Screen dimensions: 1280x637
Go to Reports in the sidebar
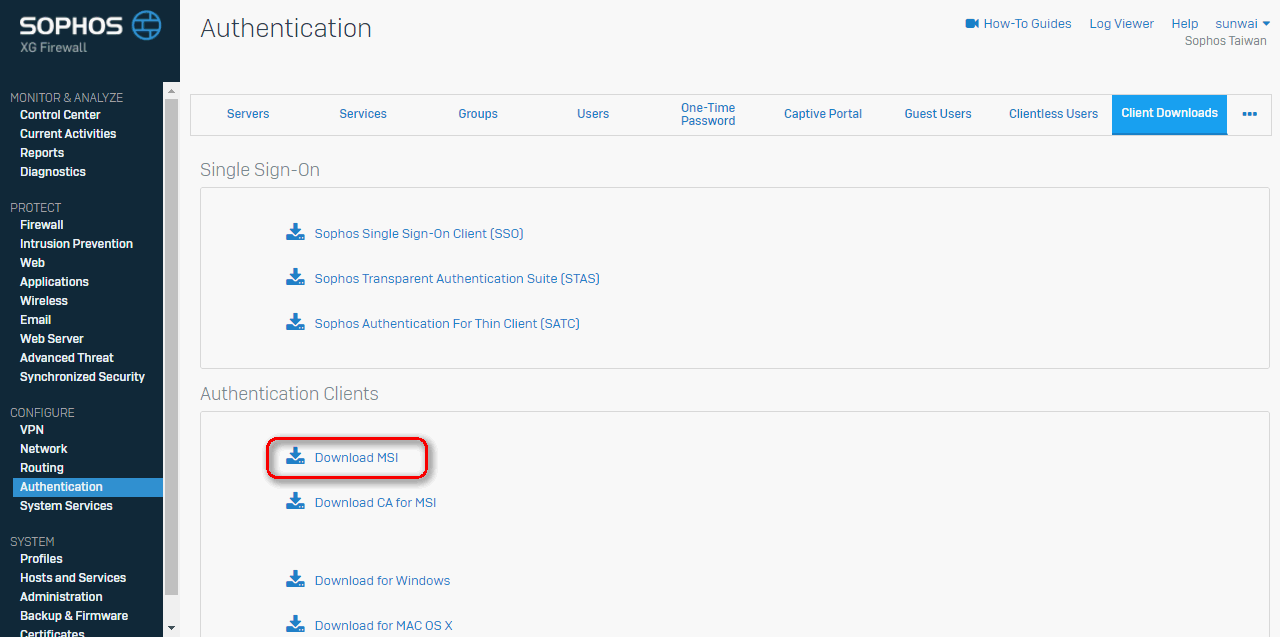(42, 153)
